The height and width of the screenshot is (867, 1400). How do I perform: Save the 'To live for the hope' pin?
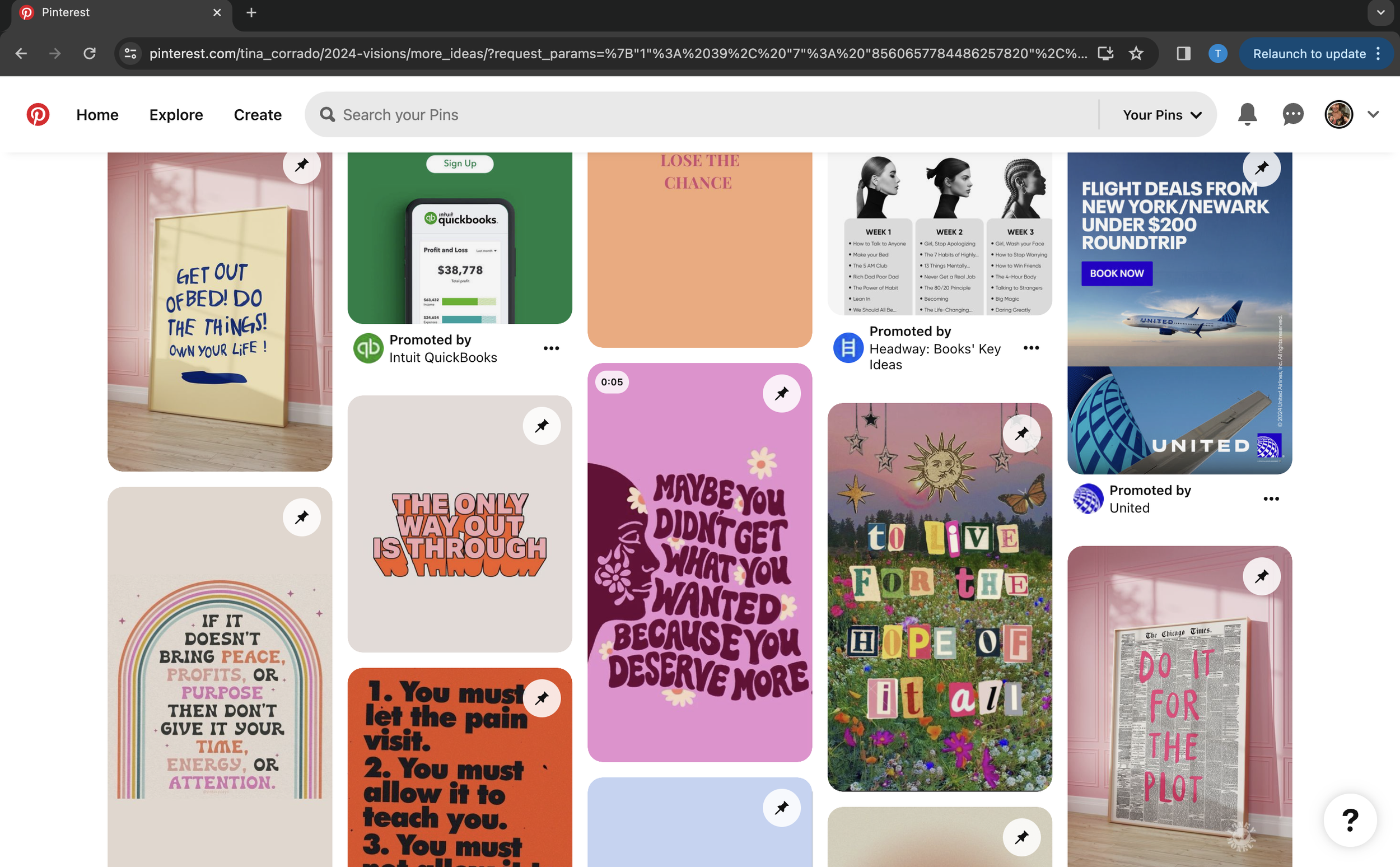click(x=1021, y=433)
